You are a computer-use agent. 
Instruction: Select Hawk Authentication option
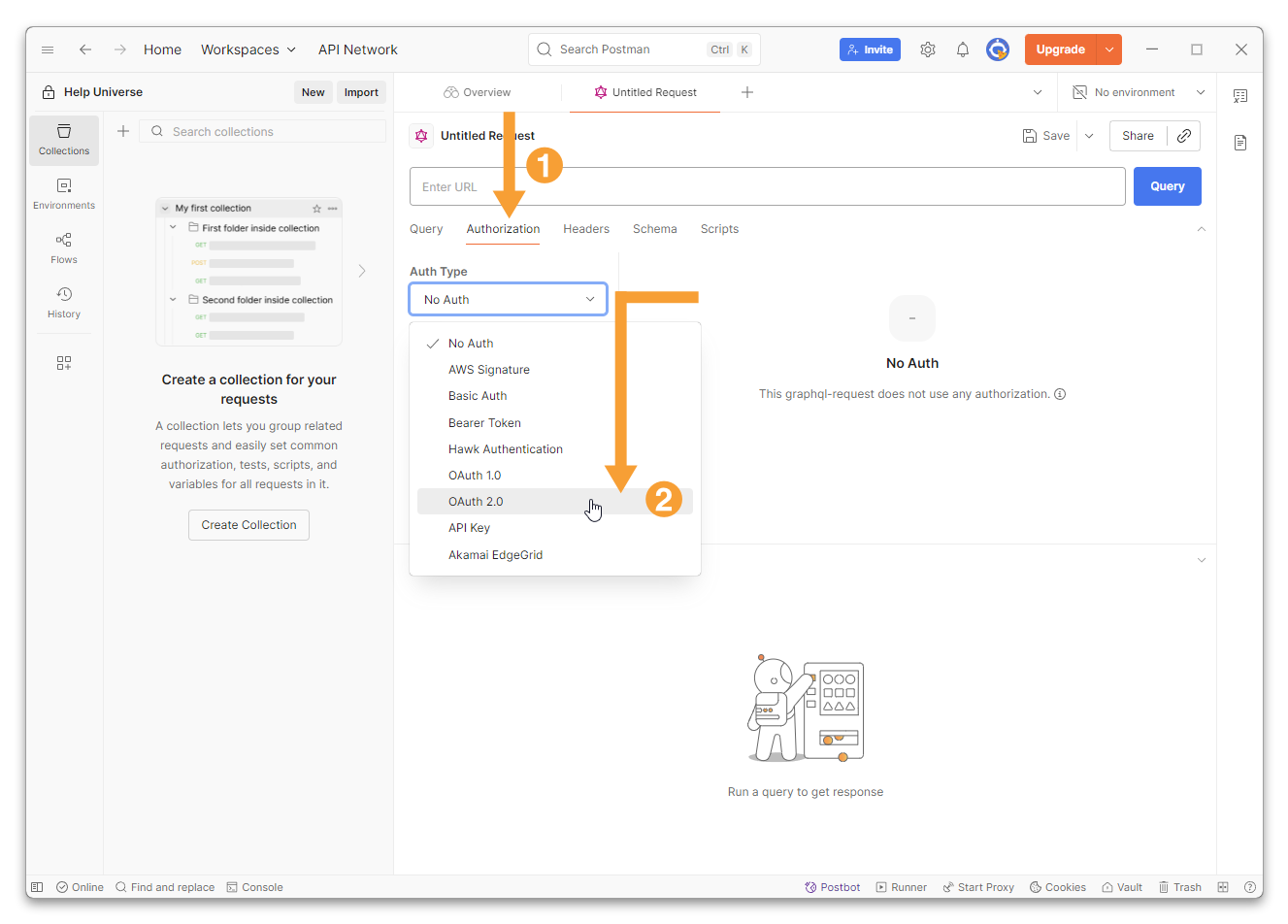tap(555, 449)
